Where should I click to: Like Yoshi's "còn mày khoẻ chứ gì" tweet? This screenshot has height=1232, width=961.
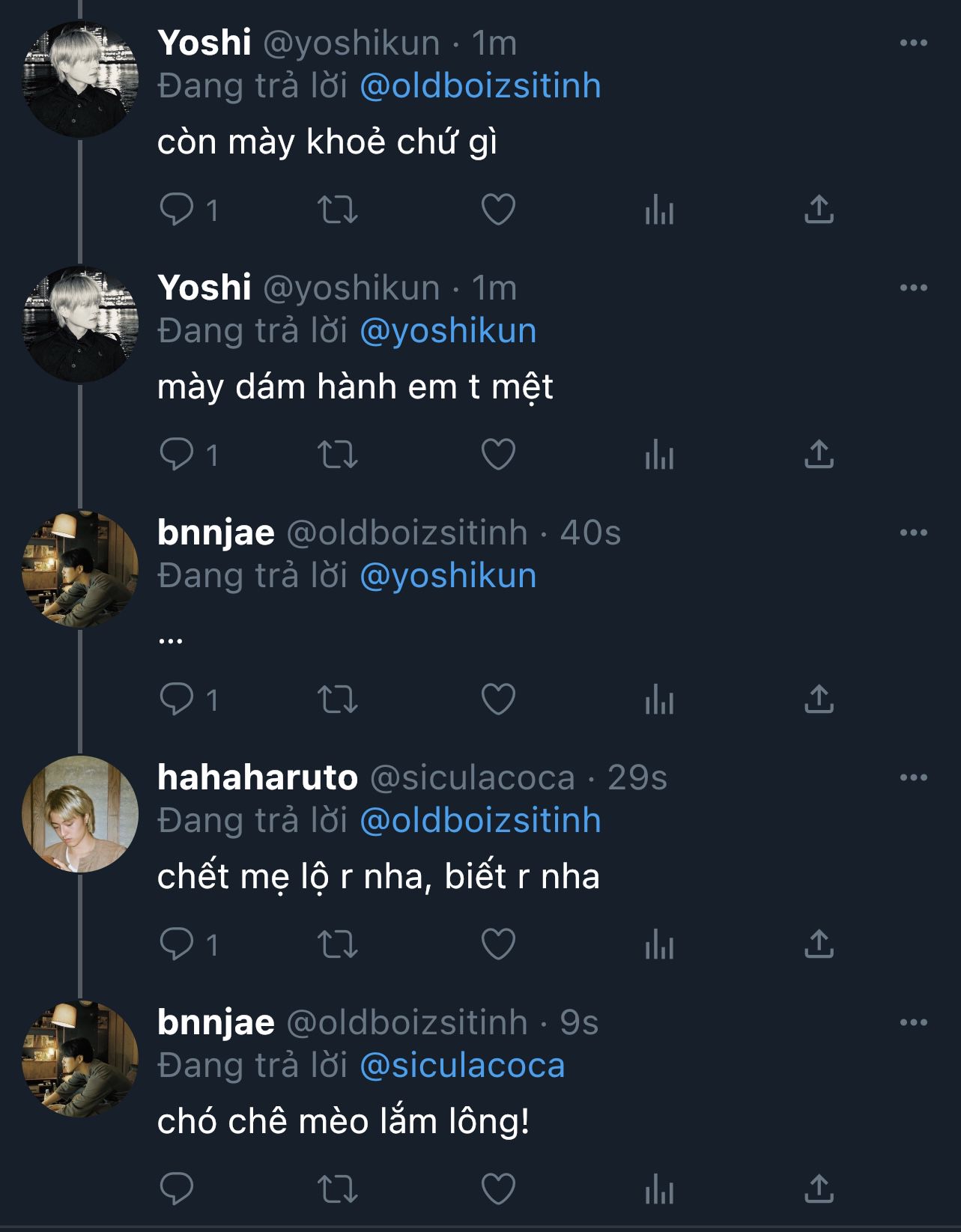coord(498,209)
